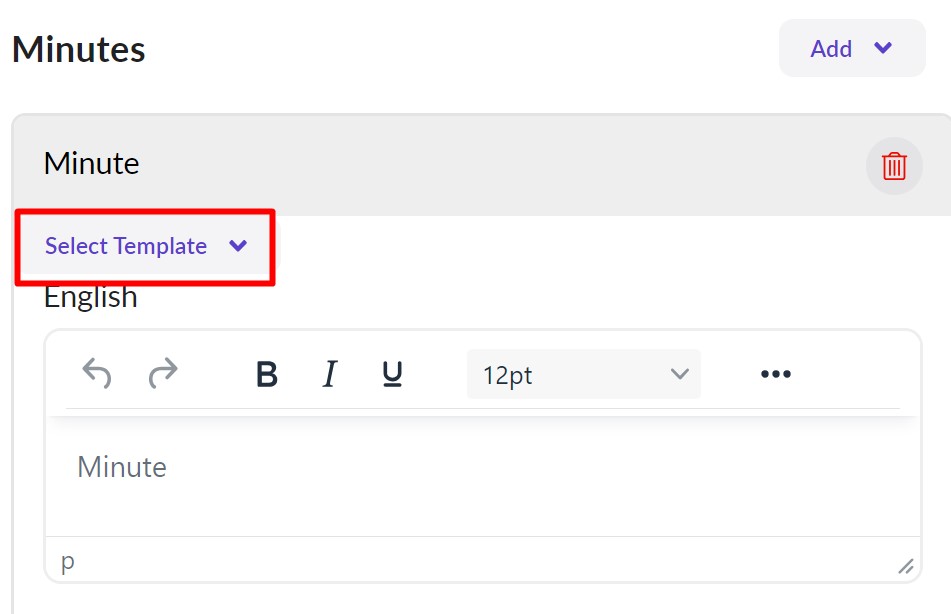Click the redo arrow icon

(163, 374)
